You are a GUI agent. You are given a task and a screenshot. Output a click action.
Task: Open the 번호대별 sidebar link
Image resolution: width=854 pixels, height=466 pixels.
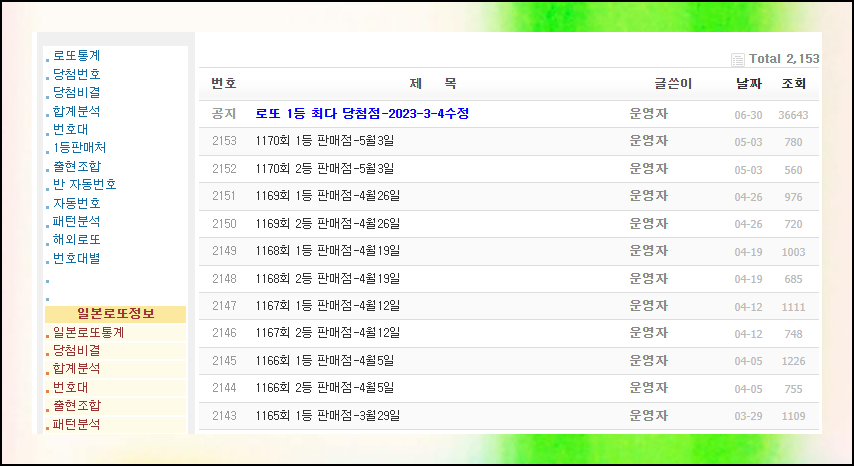tap(76, 258)
